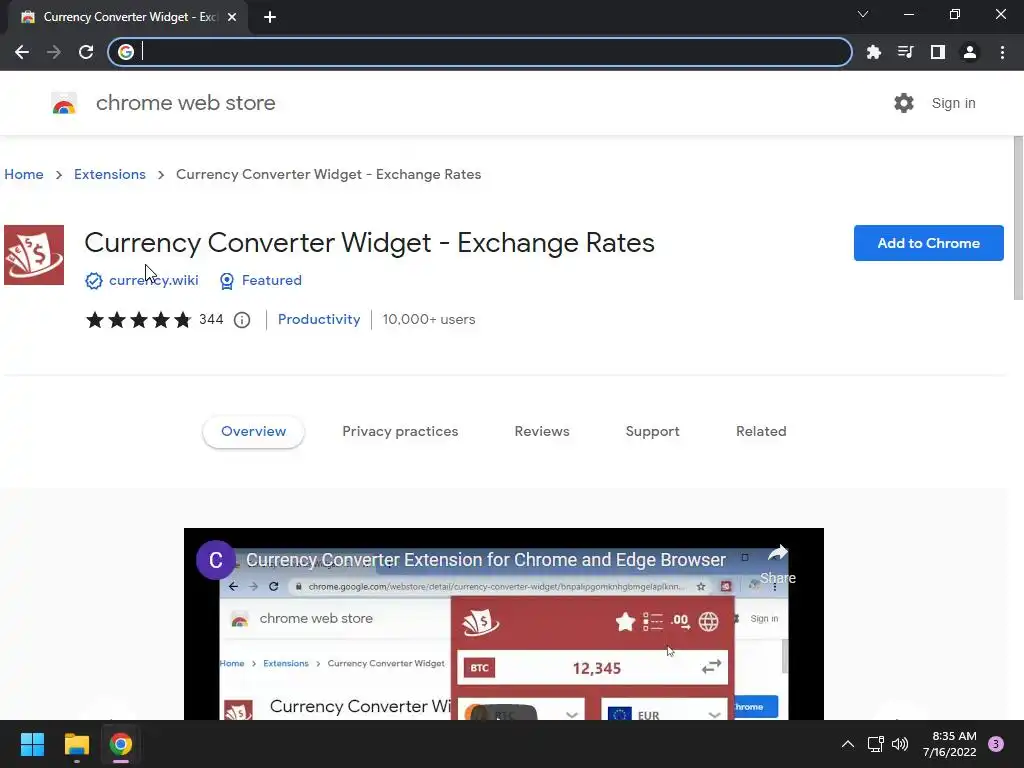The image size is (1024, 768).
Task: Click the browser tab titled Currency Converter Widget
Action: [128, 17]
